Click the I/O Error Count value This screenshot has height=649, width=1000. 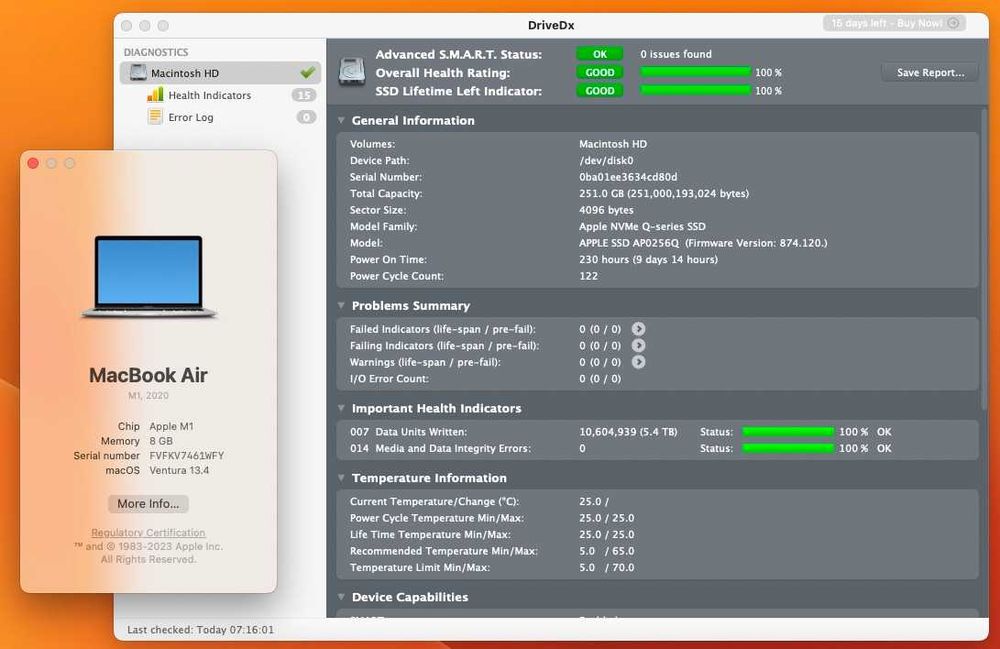[x=600, y=379]
